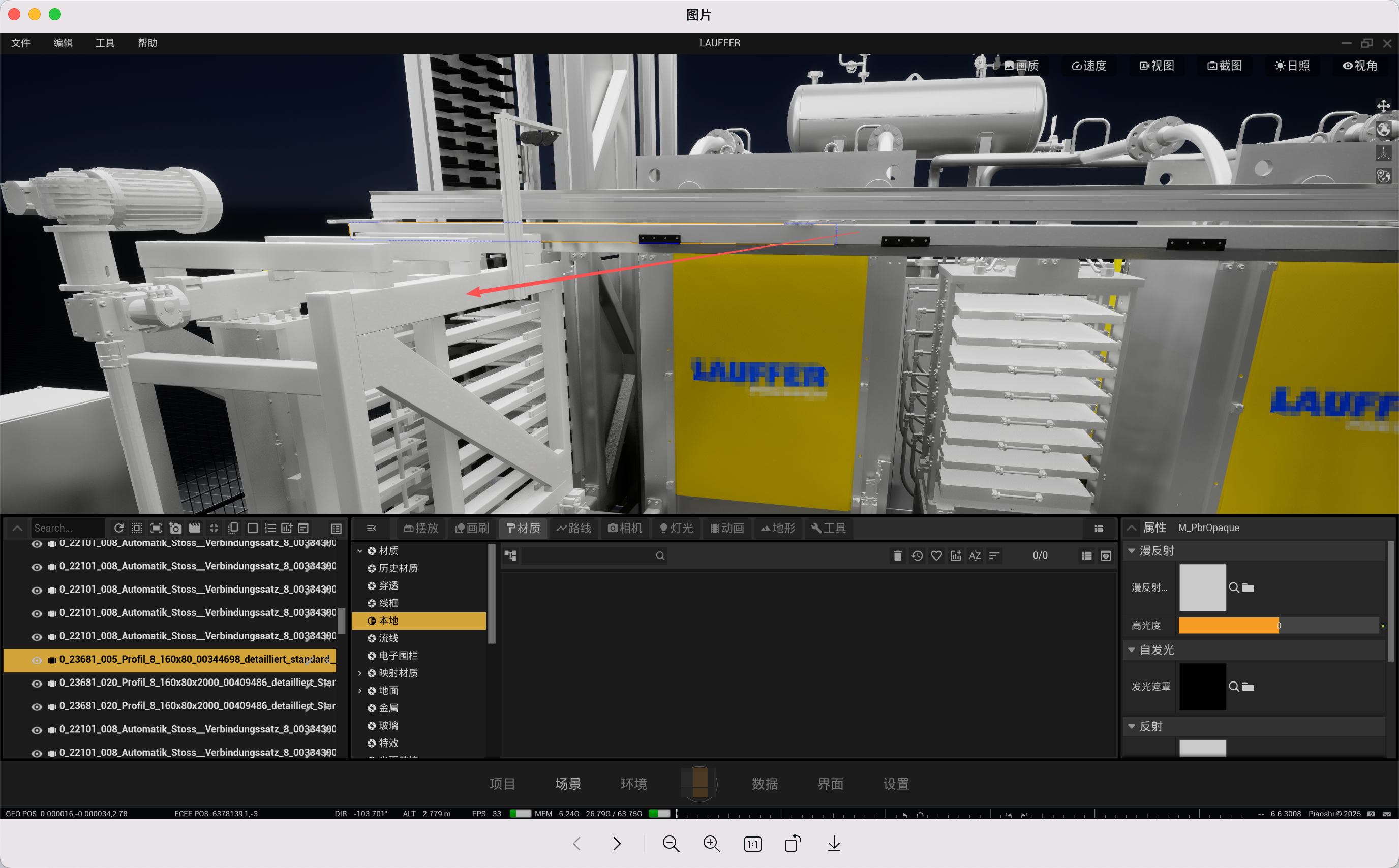This screenshot has height=868, width=1399.
Task: Click the empty square icon in outliner toolbar
Action: tap(252, 528)
